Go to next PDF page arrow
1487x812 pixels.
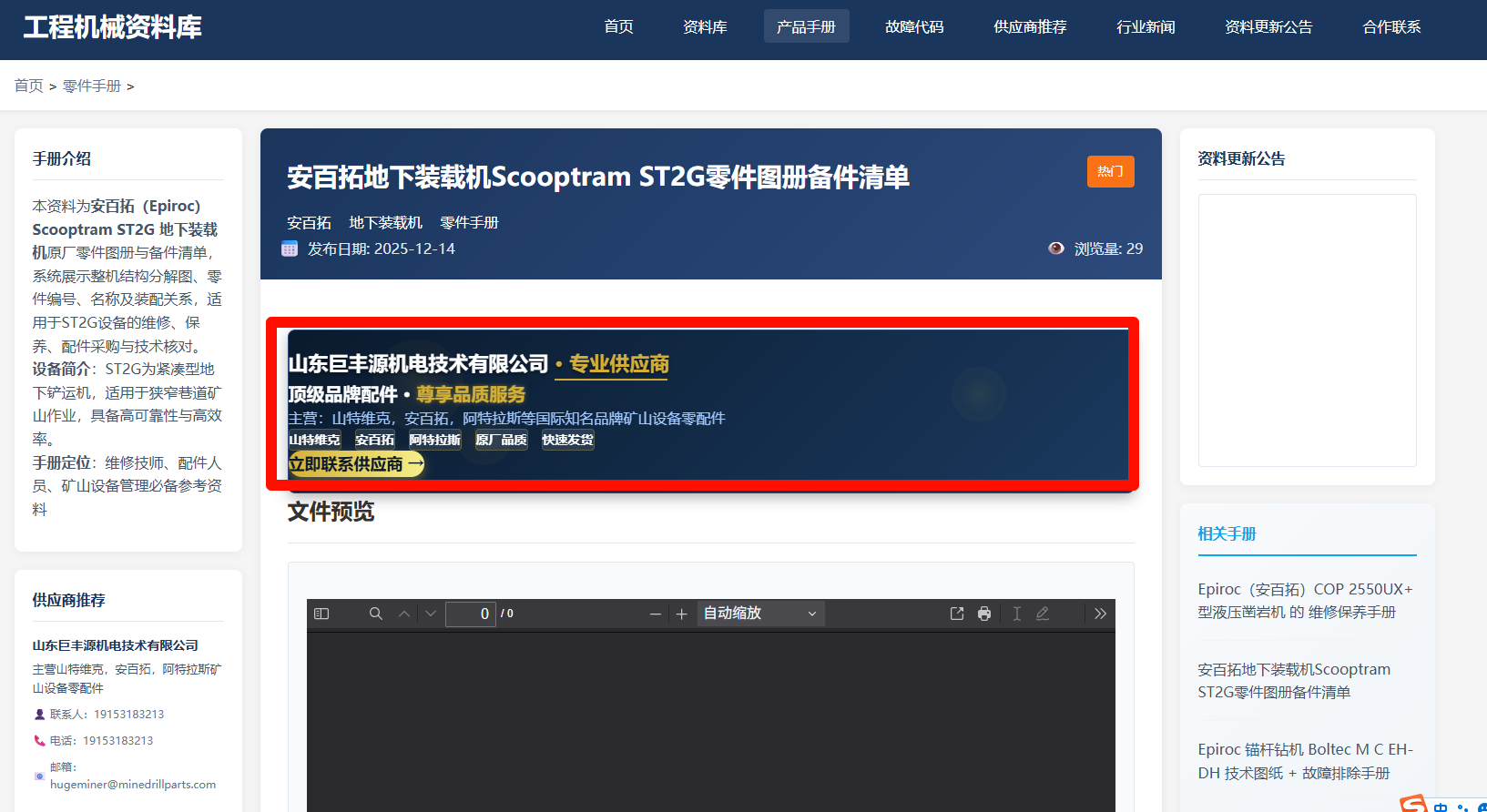pyautogui.click(x=431, y=614)
